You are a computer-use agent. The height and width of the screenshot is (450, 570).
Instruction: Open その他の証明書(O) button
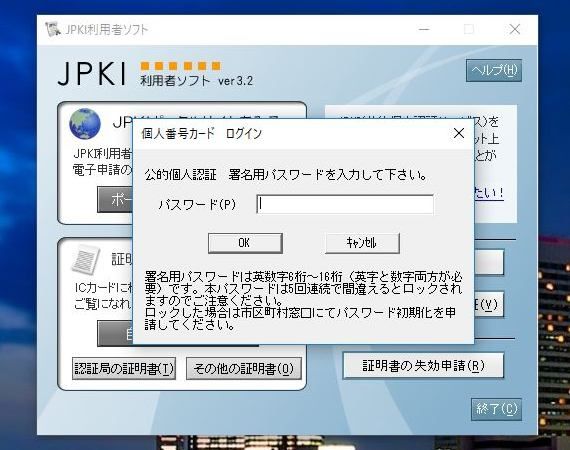(x=244, y=369)
